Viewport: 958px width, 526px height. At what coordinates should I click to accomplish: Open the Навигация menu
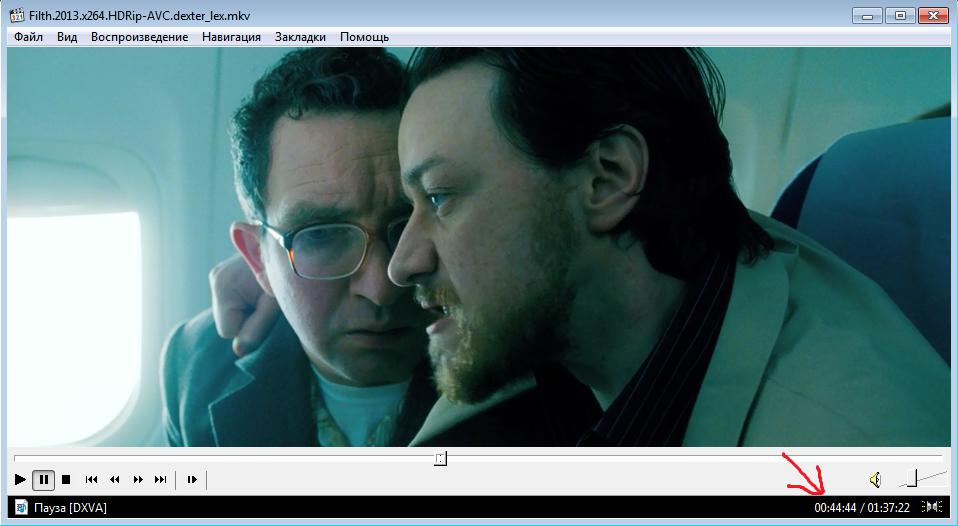click(x=231, y=37)
